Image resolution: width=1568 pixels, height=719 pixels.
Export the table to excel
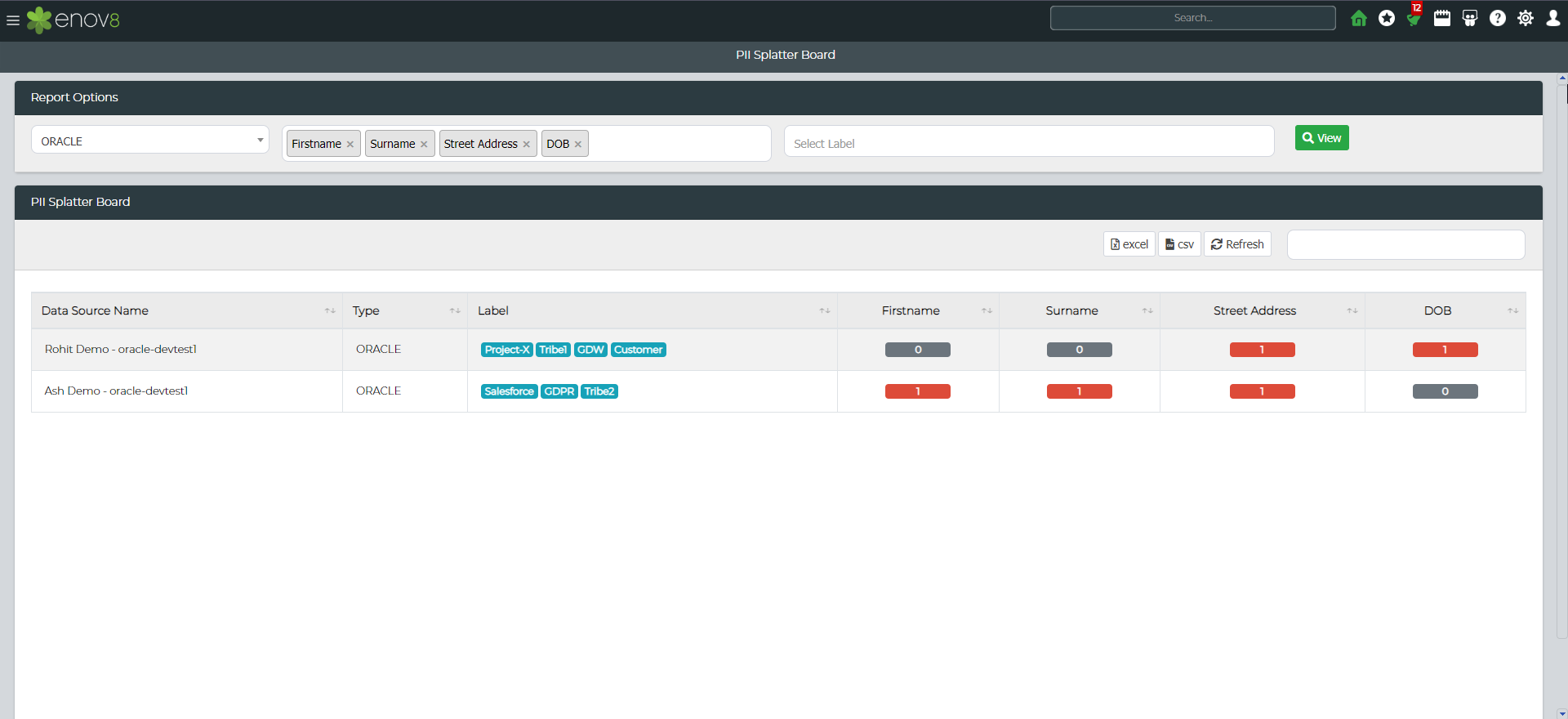(1129, 244)
